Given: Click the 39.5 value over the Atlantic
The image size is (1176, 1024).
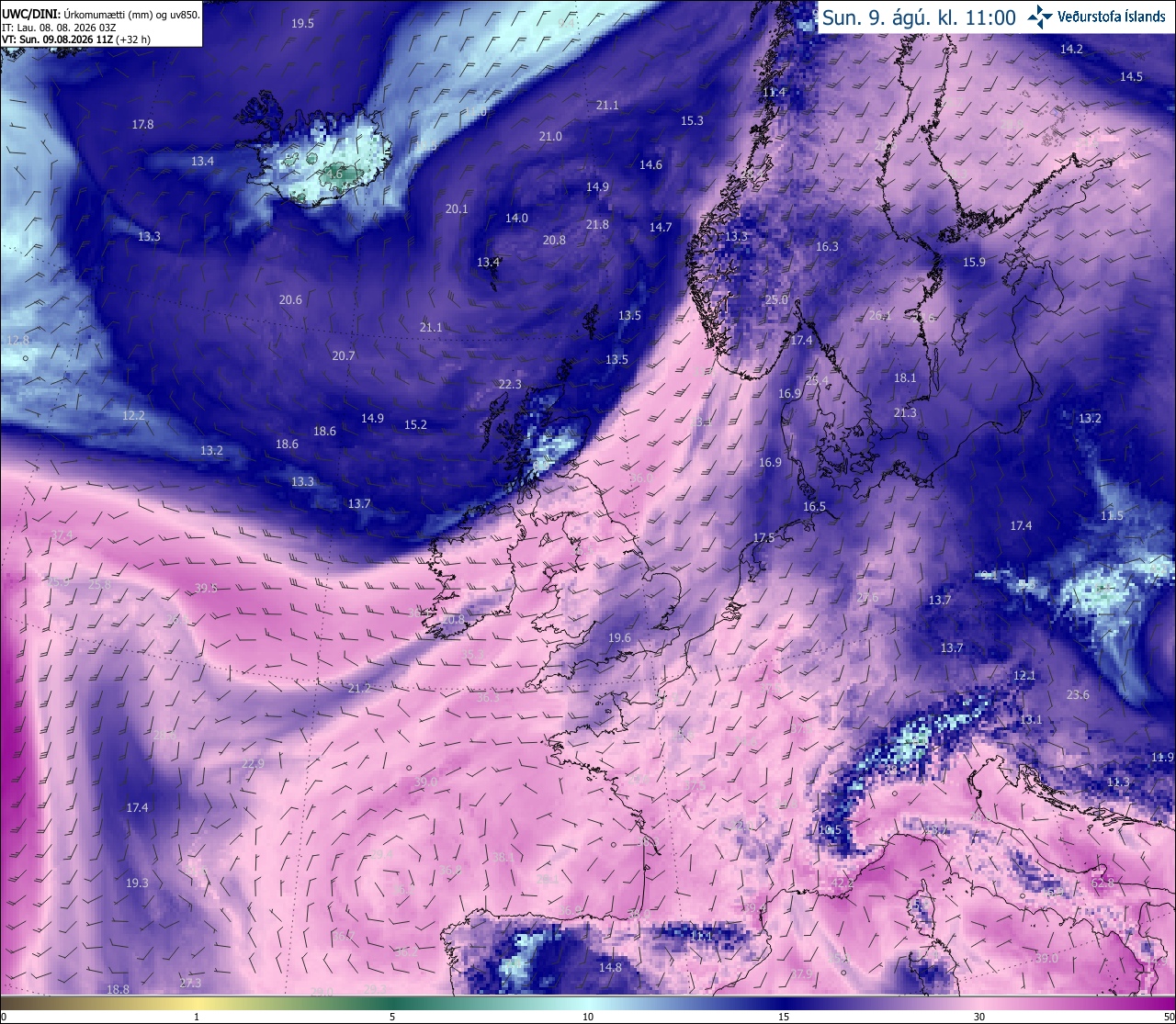Looking at the screenshot, I should [206, 588].
